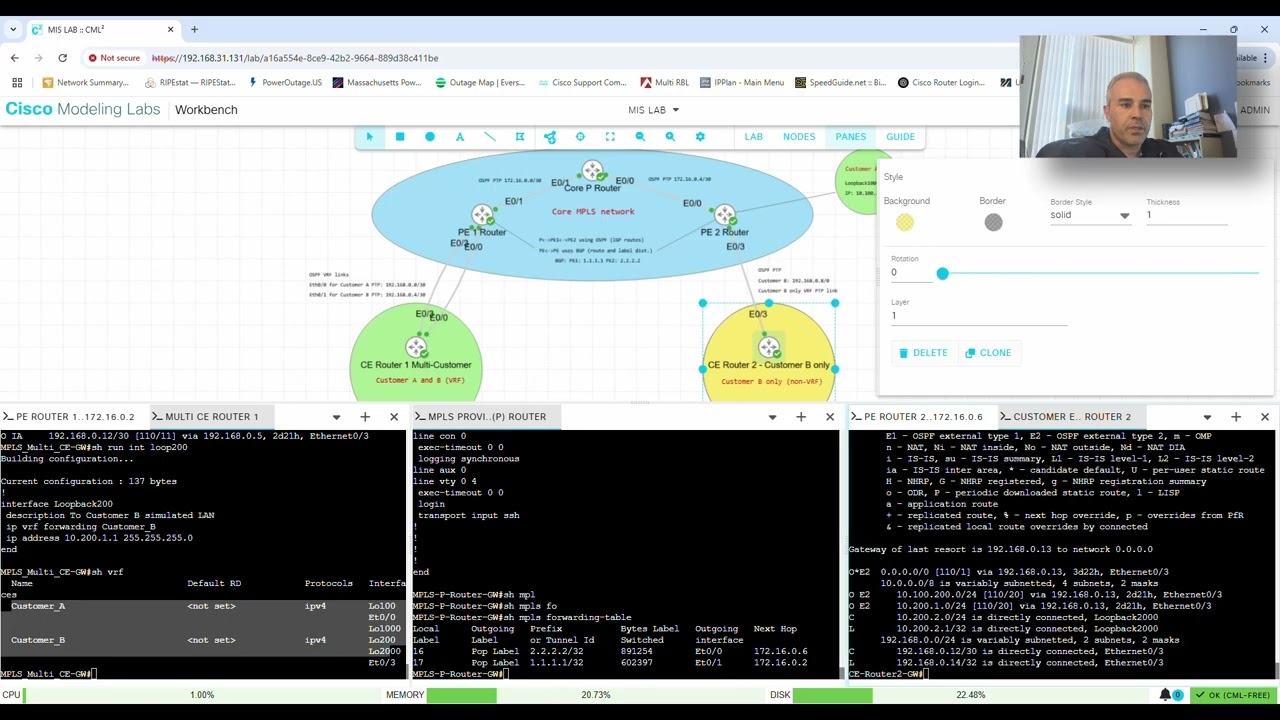This screenshot has height=720, width=1280.
Task: Open the IPPlan - Main Menu bookmark
Action: (741, 83)
